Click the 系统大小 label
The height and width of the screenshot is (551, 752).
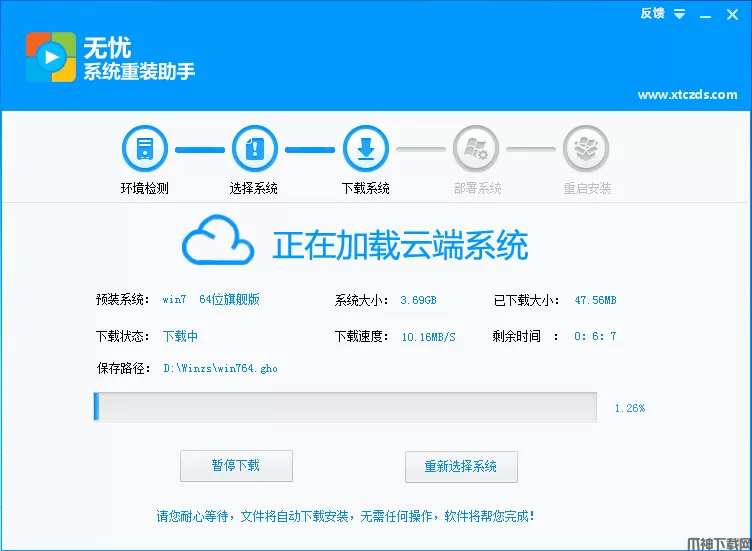click(362, 300)
